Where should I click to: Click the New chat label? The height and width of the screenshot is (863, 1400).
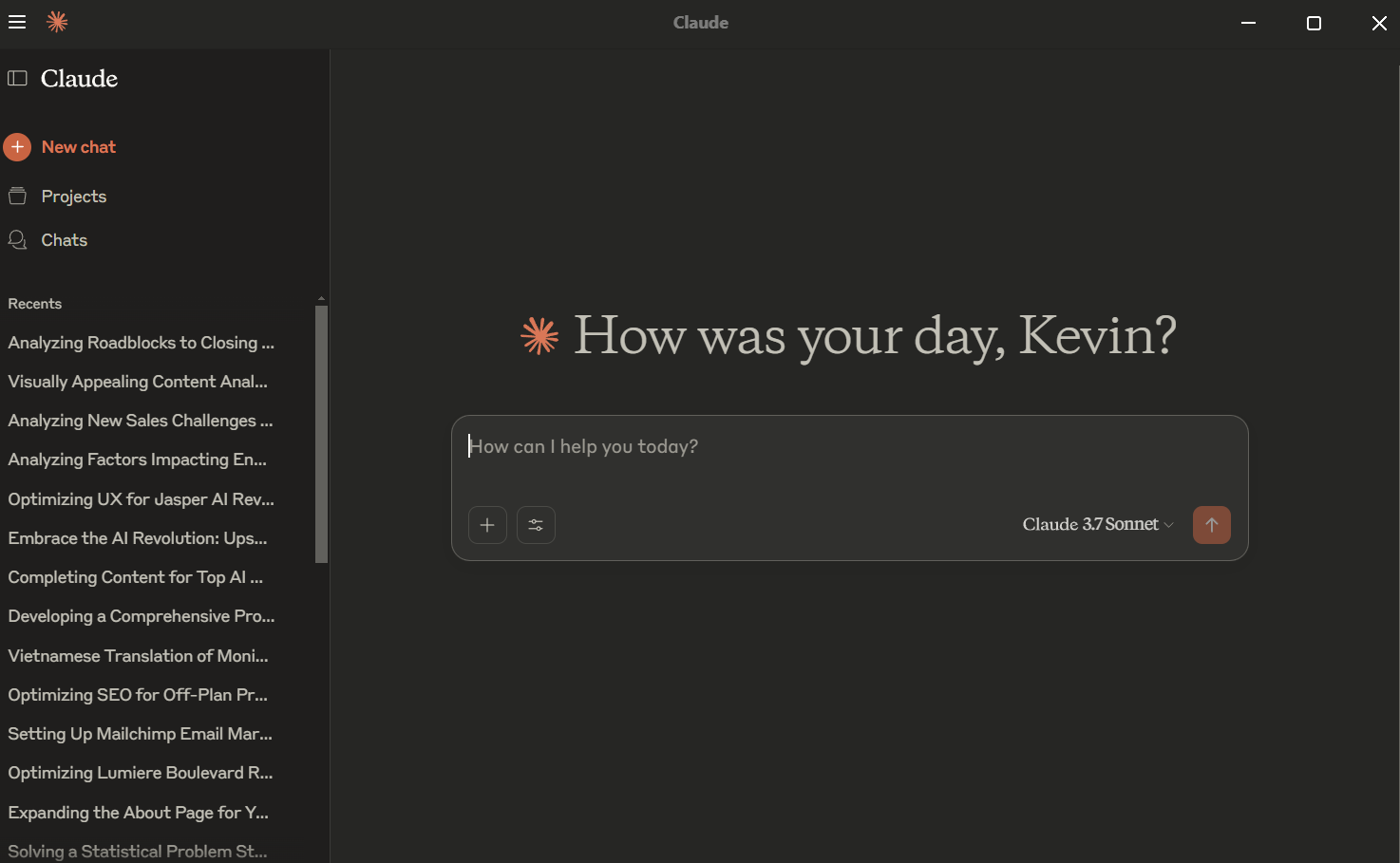(x=79, y=147)
